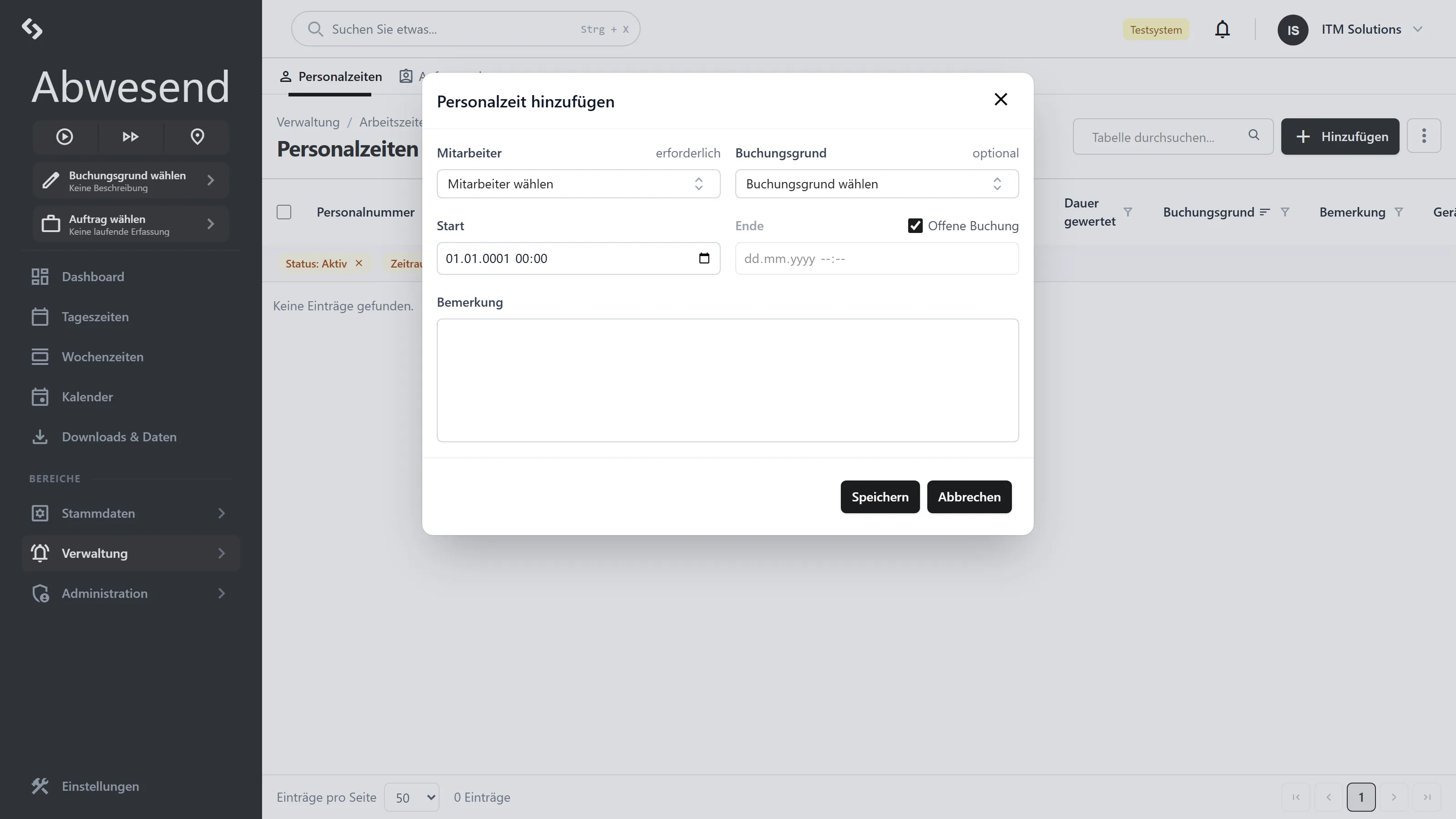Open the Mitarbeiter wählen dropdown
This screenshot has width=1456, height=819.
[x=578, y=184]
